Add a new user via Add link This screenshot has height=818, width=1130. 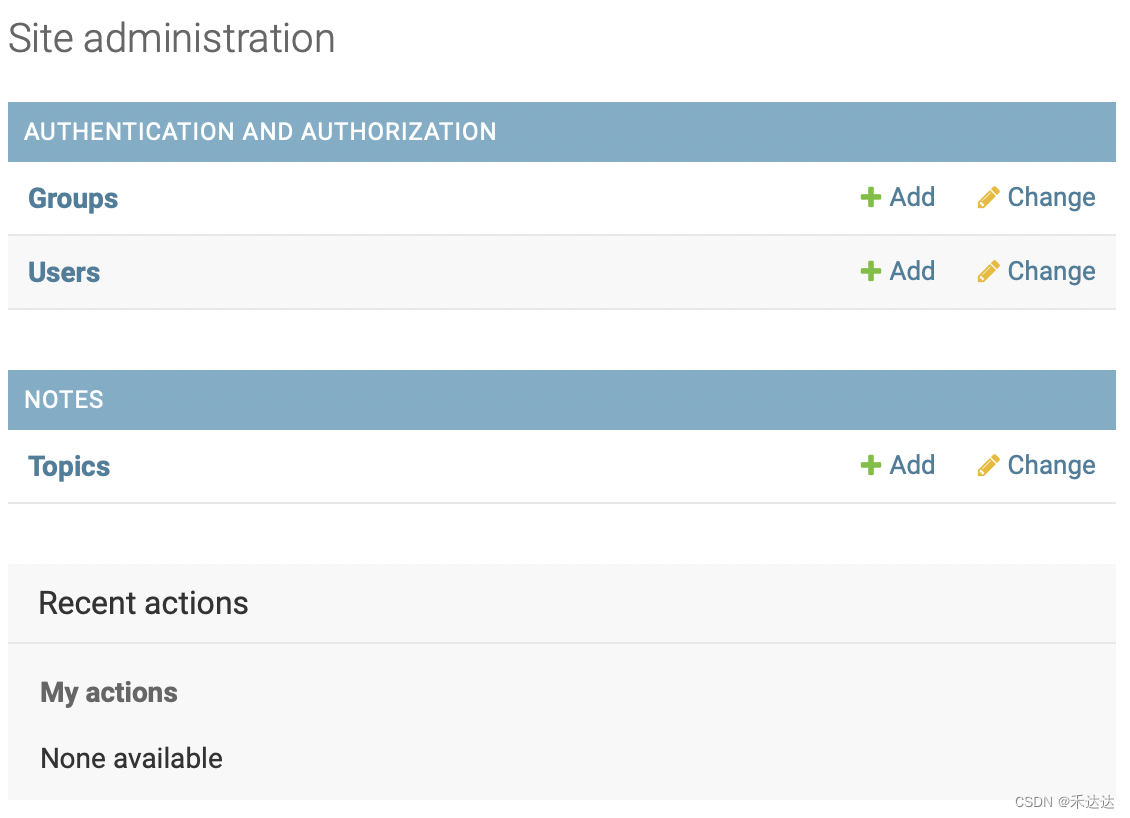[x=912, y=271]
